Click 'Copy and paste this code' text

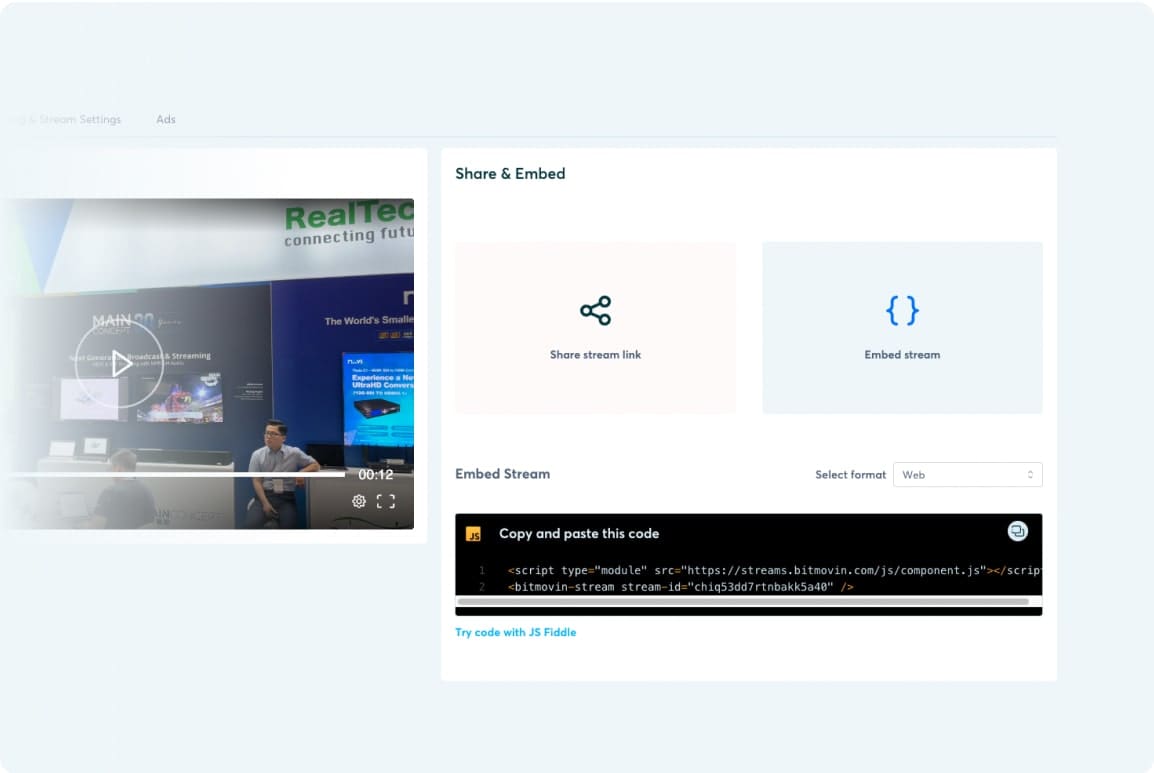pos(579,534)
